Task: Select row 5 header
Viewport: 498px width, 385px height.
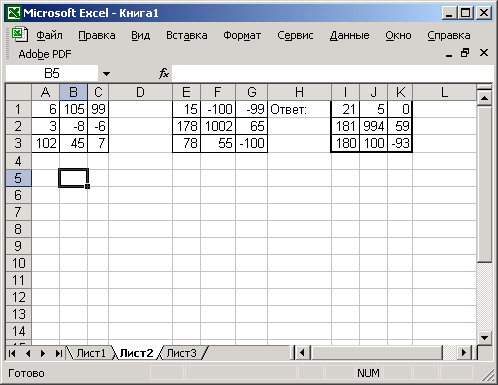Action: click(x=19, y=178)
